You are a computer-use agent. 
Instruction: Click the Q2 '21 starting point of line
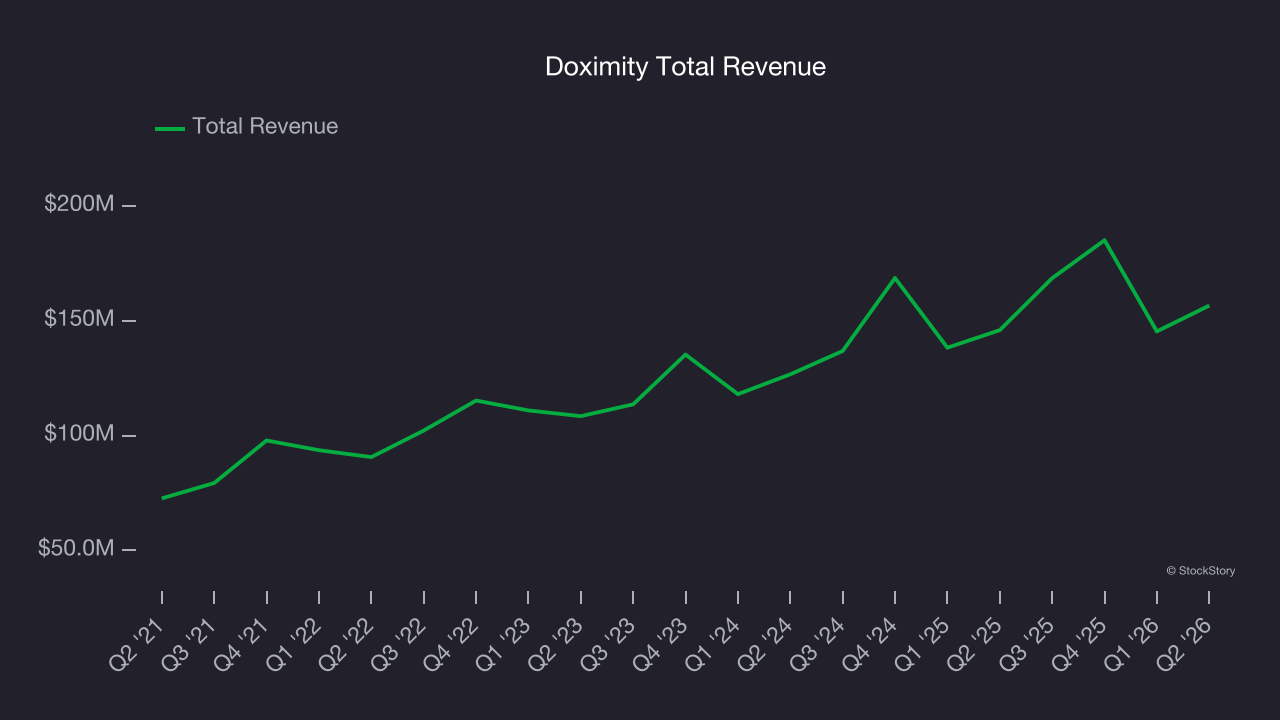click(162, 498)
